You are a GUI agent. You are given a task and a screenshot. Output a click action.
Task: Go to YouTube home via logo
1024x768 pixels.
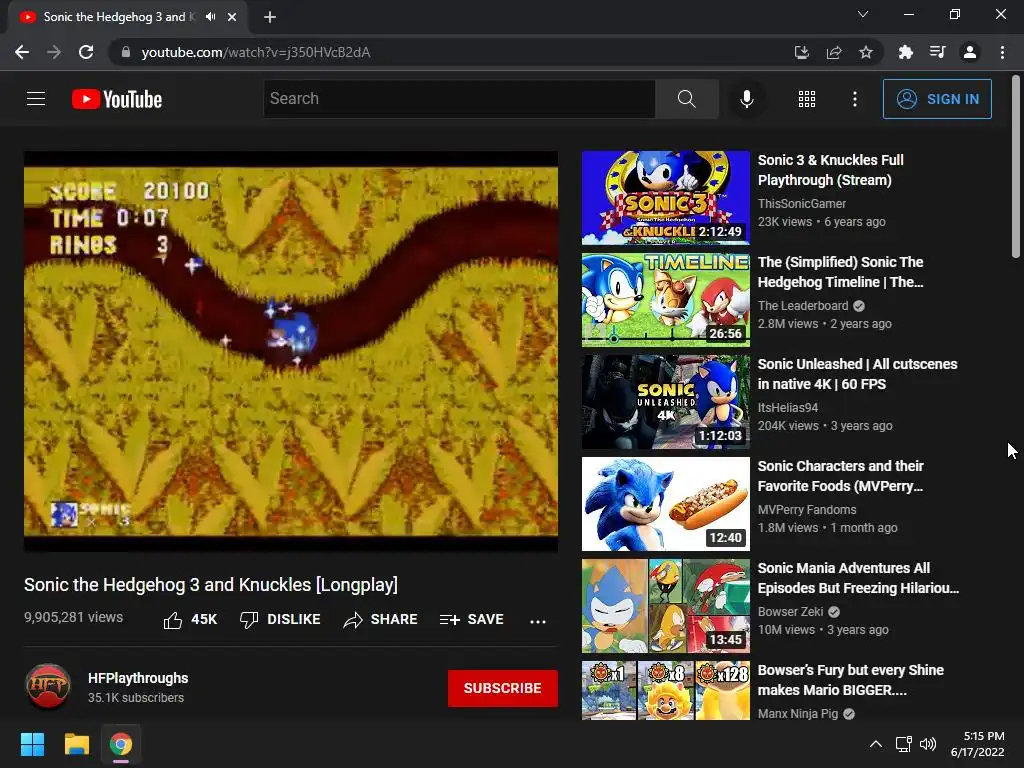tap(117, 99)
